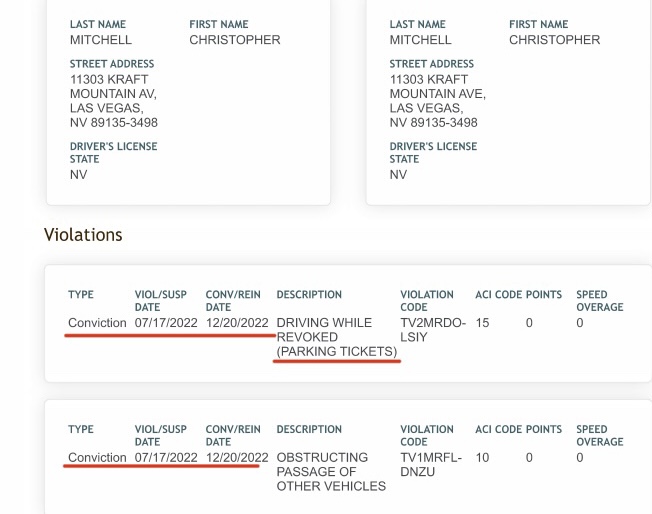Click the POINTS header in the obstructing-passage record
Image resolution: width=652 pixels, height=514 pixels.
click(x=543, y=429)
